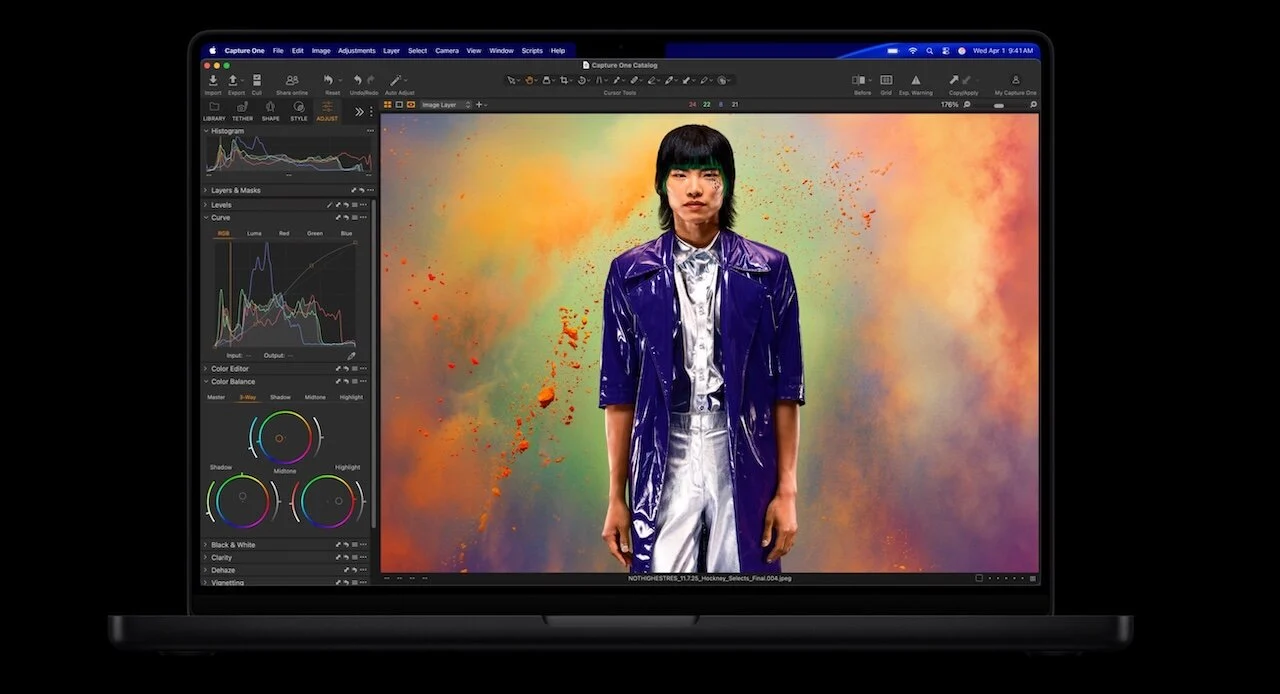
Task: Select the Midtone color balance tab
Action: tap(315, 397)
